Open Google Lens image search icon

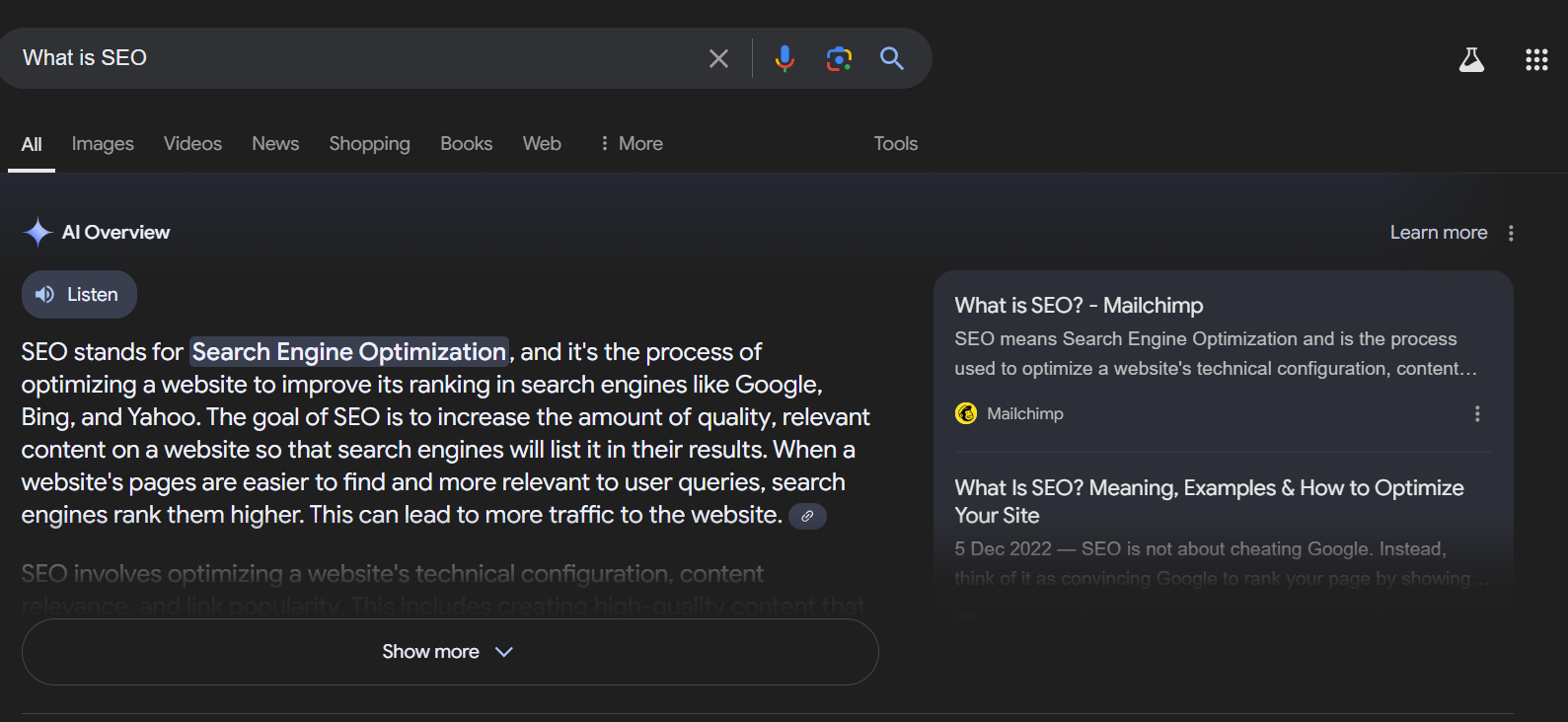pyautogui.click(x=839, y=59)
